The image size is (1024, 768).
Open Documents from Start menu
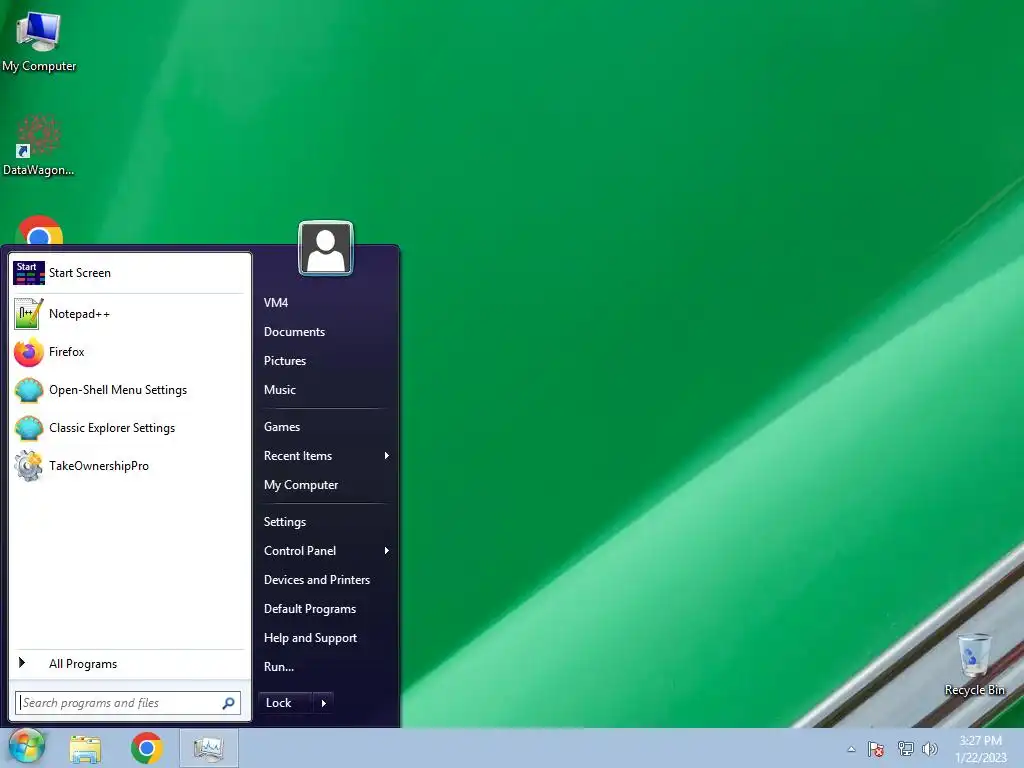[295, 332]
